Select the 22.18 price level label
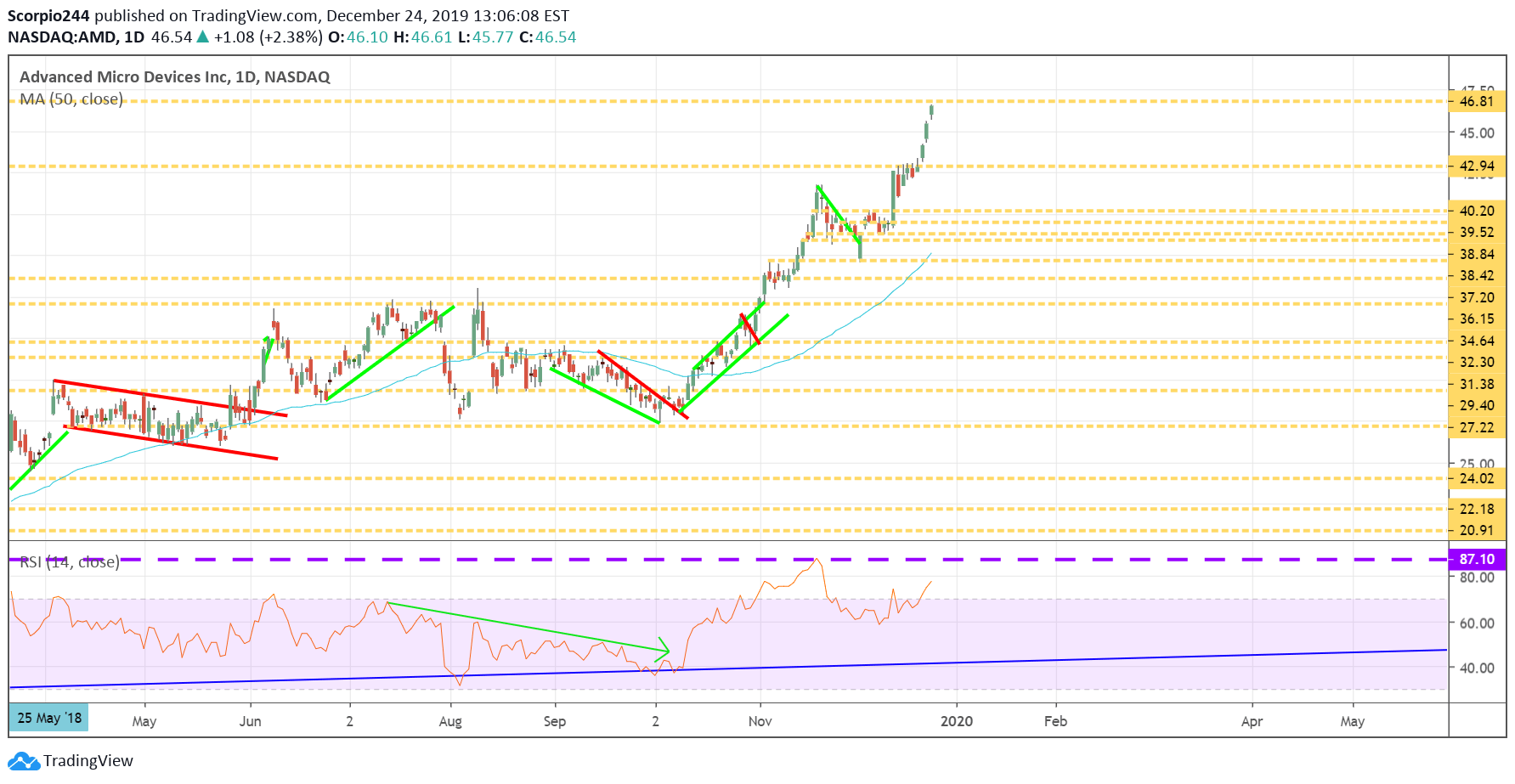This screenshot has height=784, width=1515. pos(1477,510)
